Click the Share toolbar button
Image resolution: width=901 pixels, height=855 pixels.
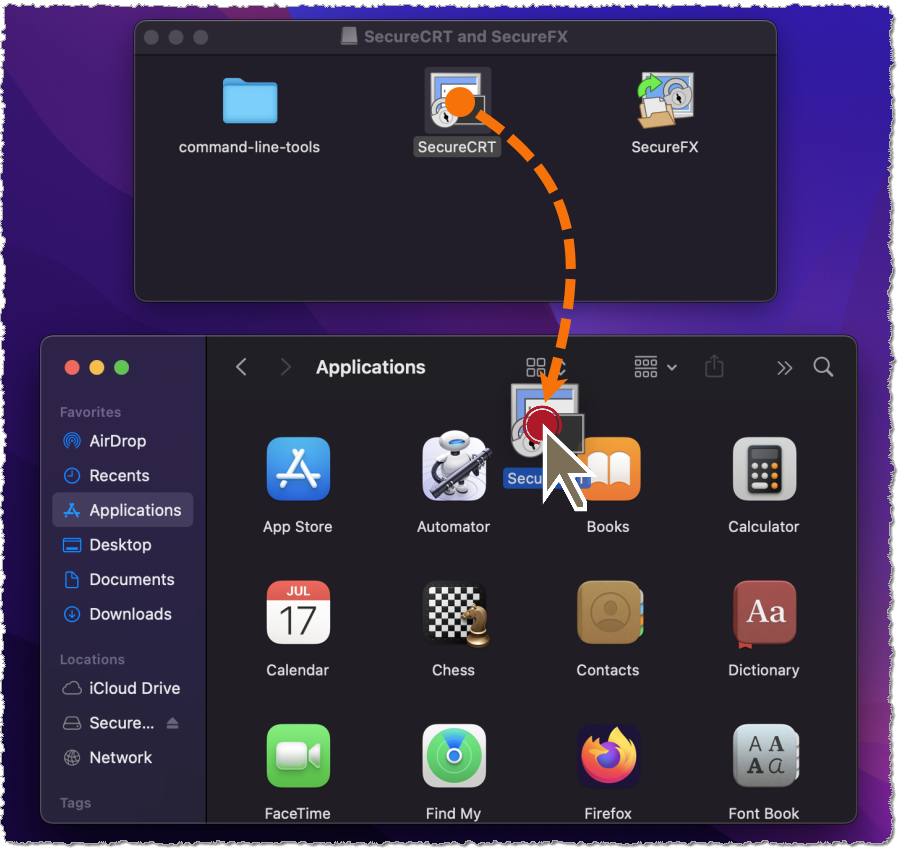click(714, 367)
